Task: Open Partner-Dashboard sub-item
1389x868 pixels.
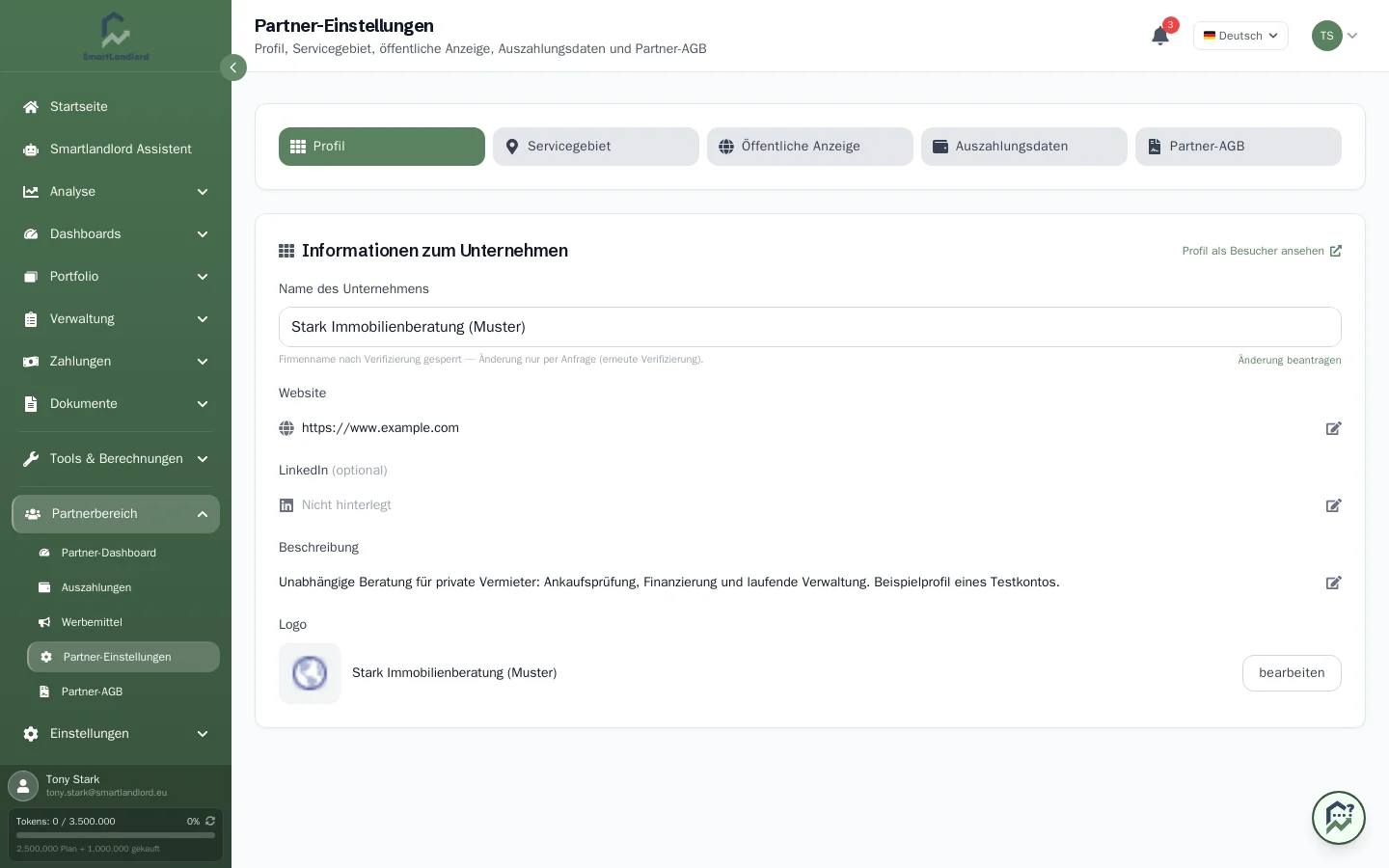Action: (x=123, y=553)
